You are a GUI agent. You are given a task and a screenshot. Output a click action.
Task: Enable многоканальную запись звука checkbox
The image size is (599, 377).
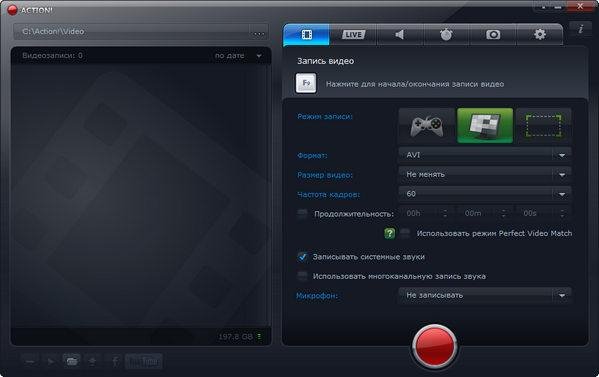[x=302, y=276]
